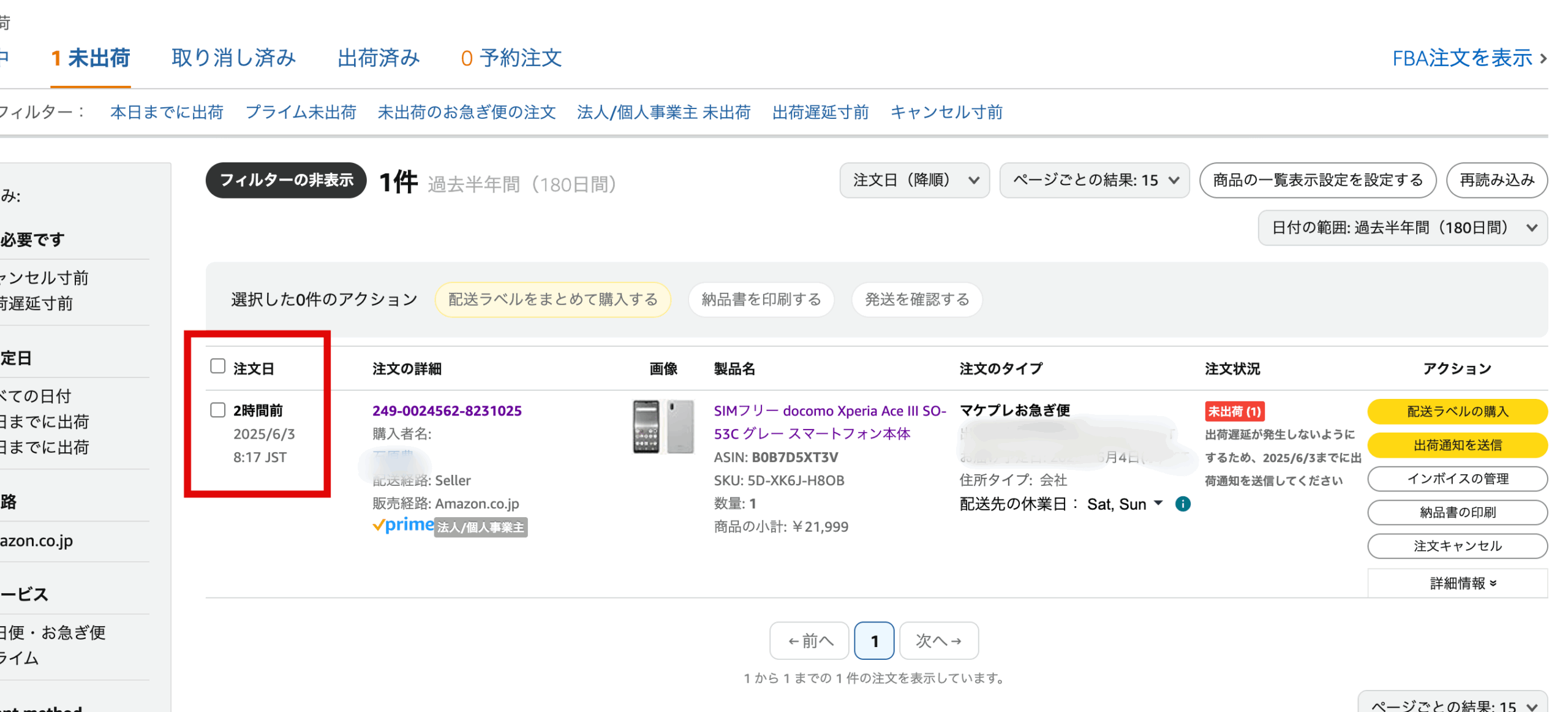Apply プライム未出荷 filter

301,112
